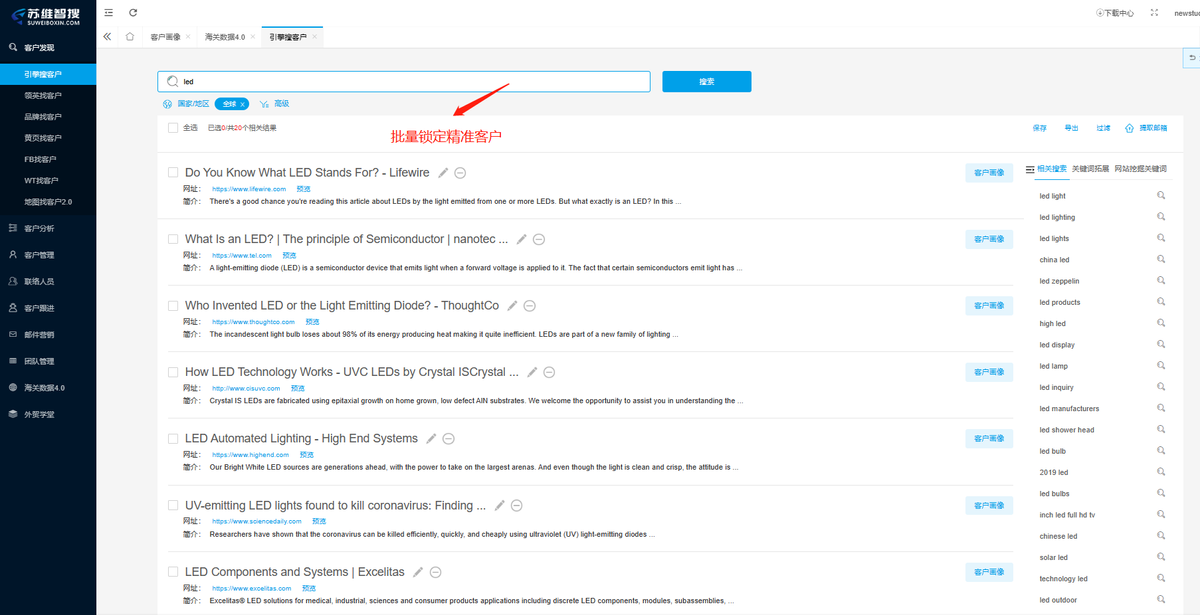Switch to the 海关数据4.0 tab
Viewport: 1200px width, 615px height.
pos(224,37)
